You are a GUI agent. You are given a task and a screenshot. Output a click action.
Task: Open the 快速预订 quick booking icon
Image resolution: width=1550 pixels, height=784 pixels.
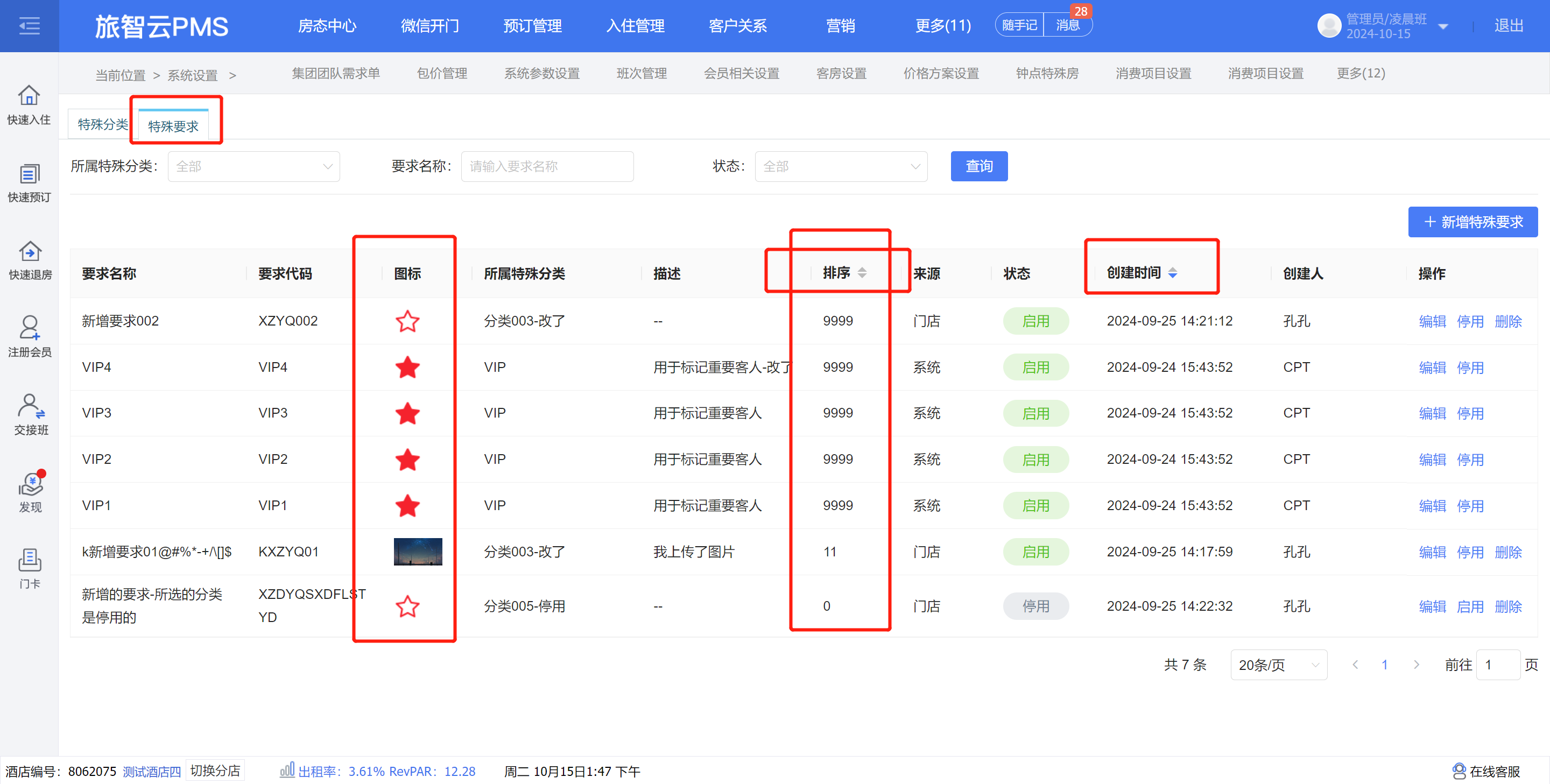click(29, 174)
